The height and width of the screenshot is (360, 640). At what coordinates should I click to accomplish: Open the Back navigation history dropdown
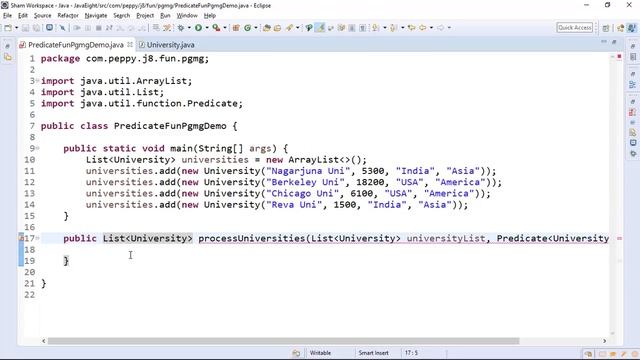431,28
